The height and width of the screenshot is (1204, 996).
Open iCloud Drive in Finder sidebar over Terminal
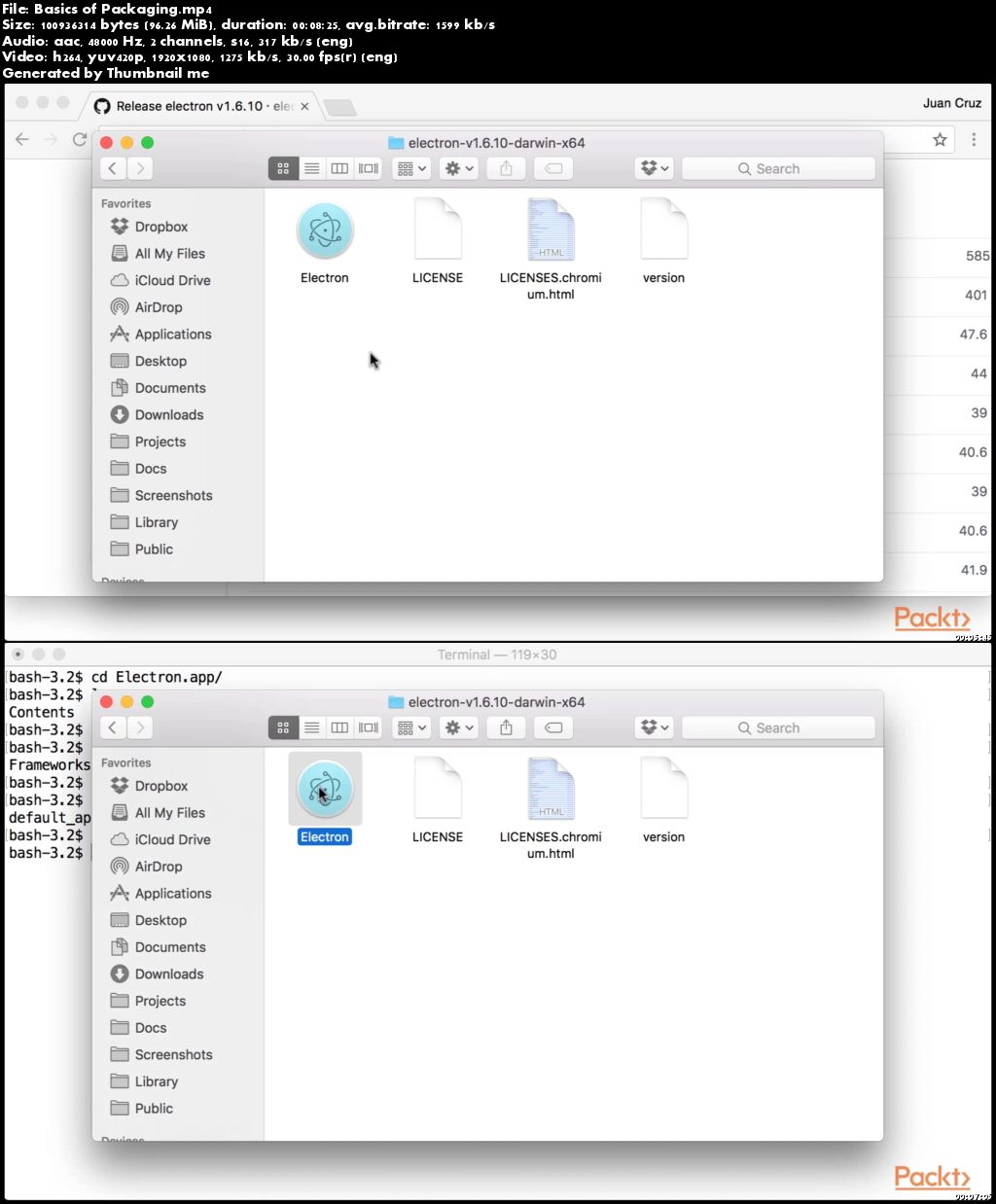160,839
